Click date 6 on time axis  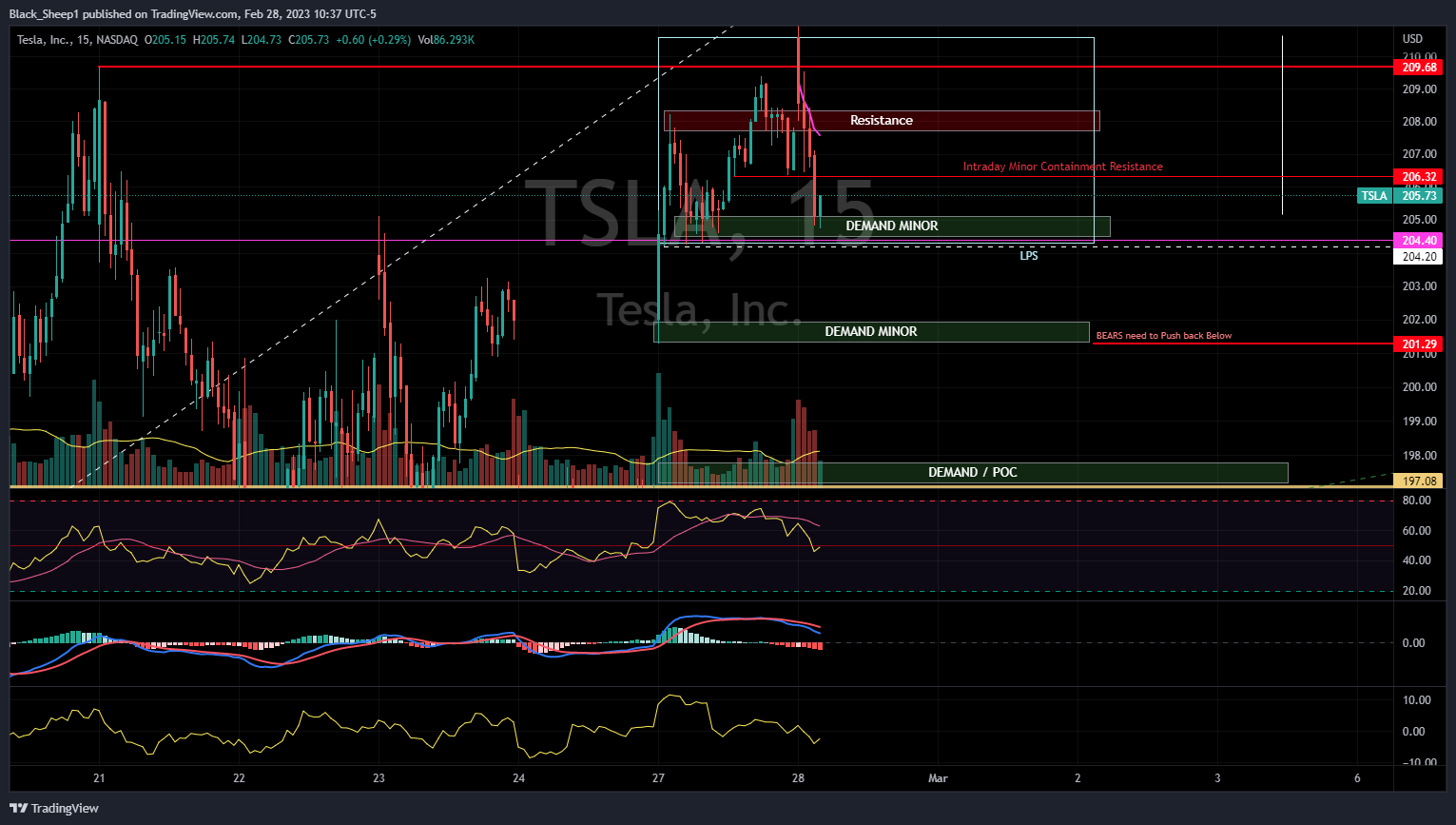coord(1357,778)
